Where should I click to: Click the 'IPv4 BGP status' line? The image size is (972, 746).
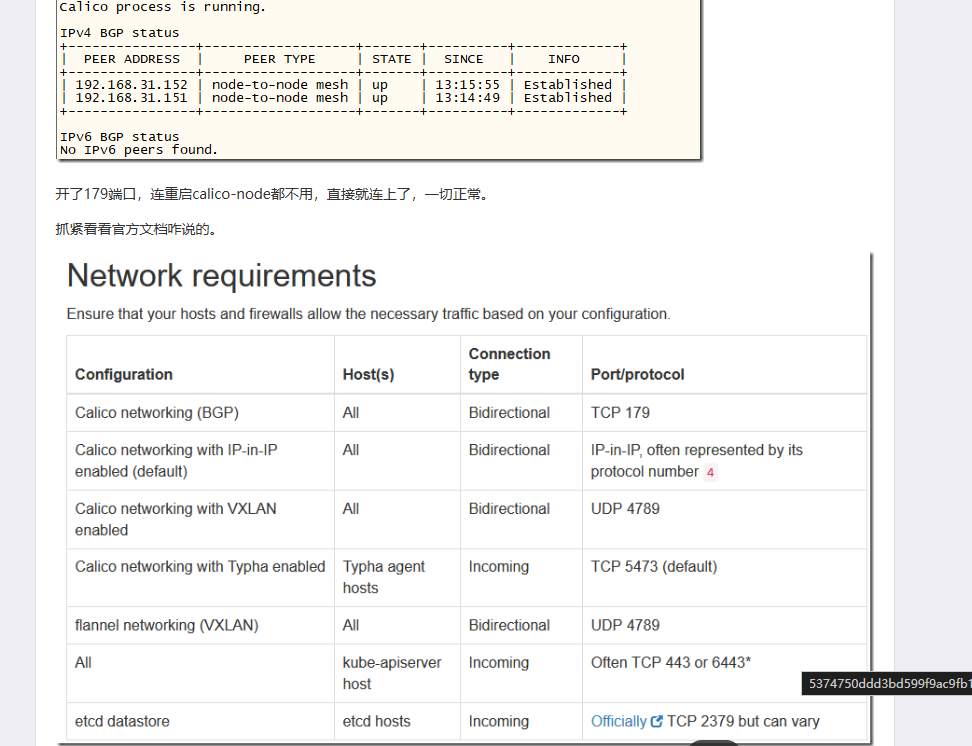(x=119, y=33)
